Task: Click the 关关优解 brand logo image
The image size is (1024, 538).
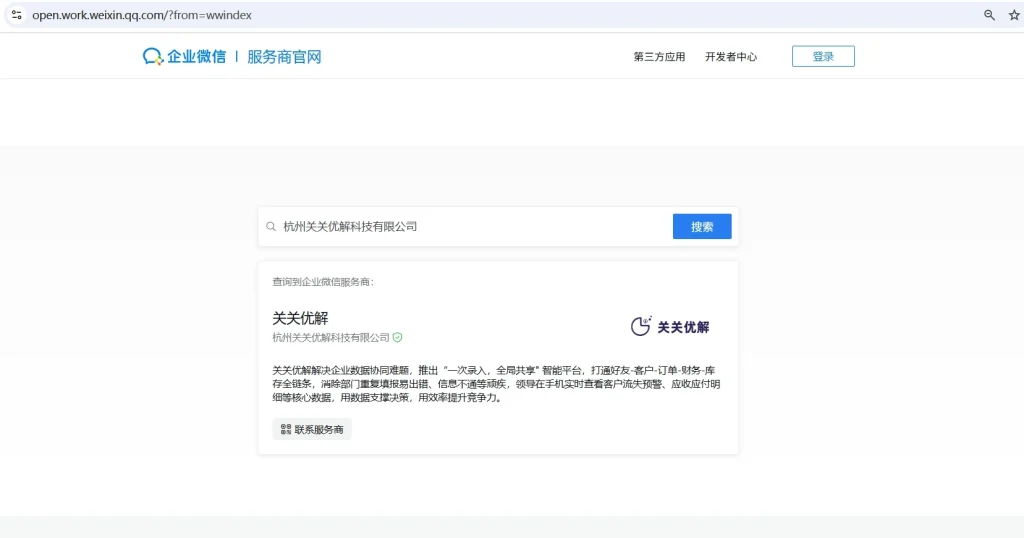Action: click(x=670, y=326)
